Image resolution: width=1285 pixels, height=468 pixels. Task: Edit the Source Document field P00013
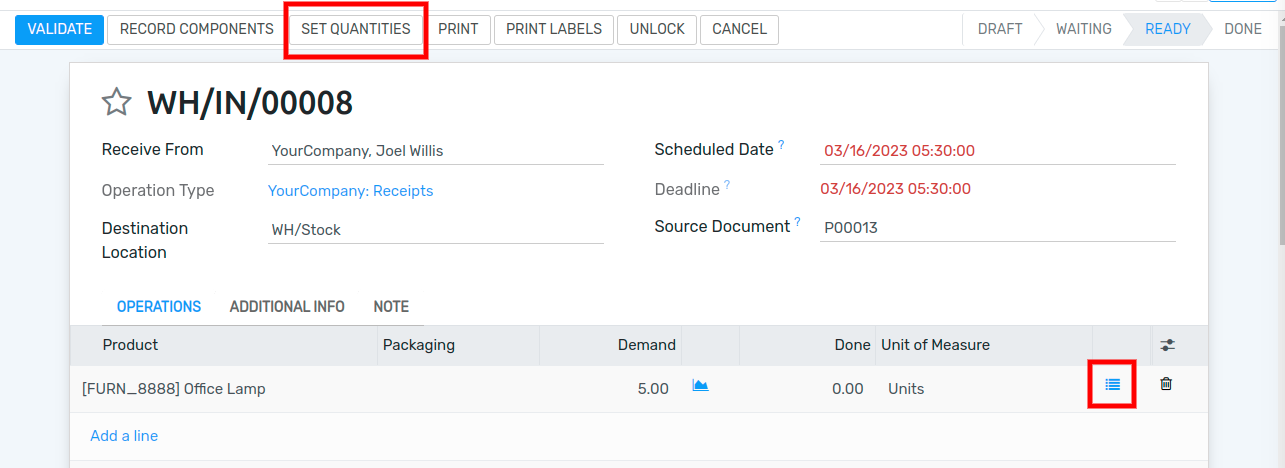click(x=998, y=227)
